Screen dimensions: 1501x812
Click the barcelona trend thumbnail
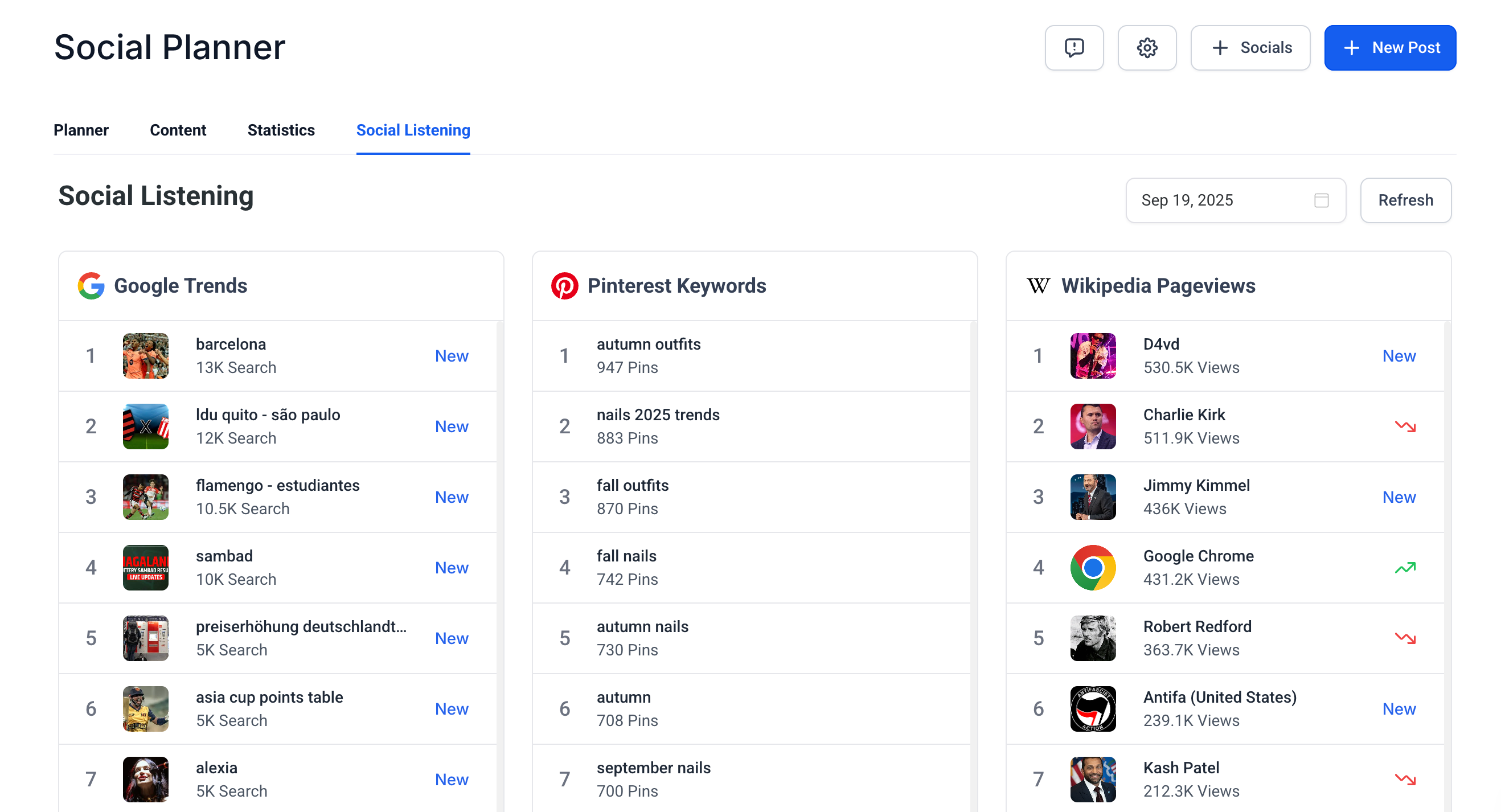point(145,356)
